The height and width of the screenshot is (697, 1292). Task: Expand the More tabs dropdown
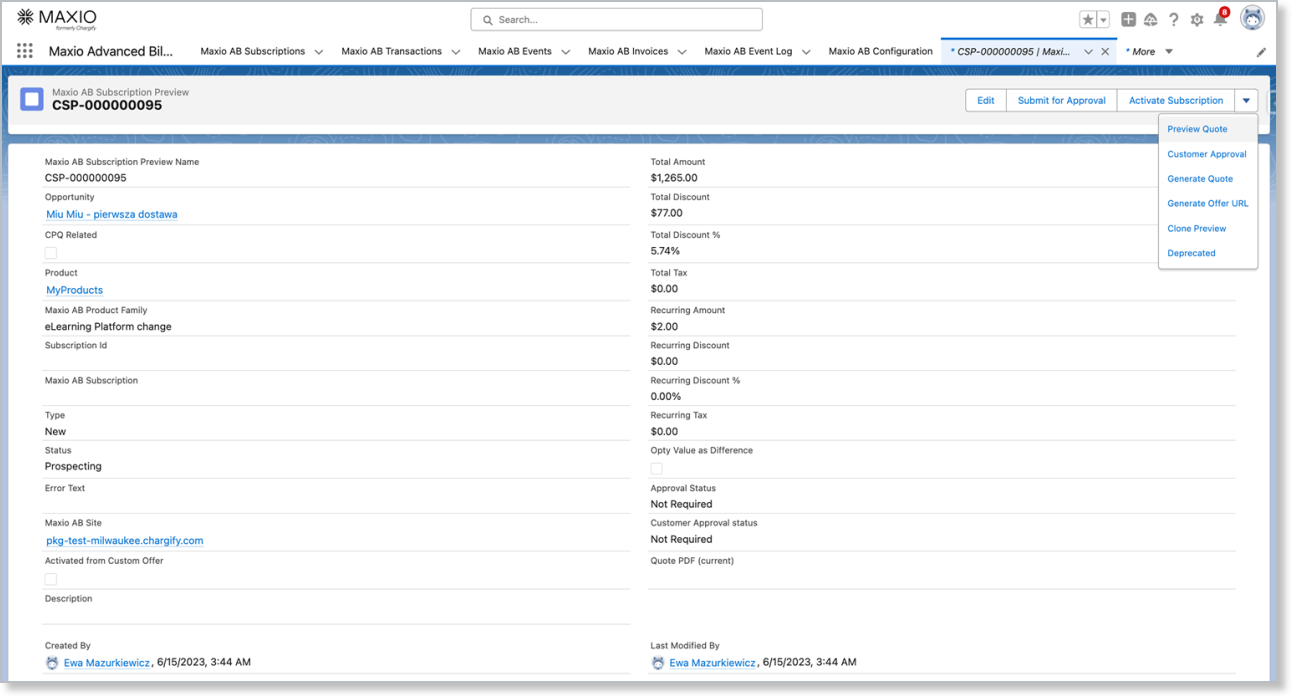1169,52
